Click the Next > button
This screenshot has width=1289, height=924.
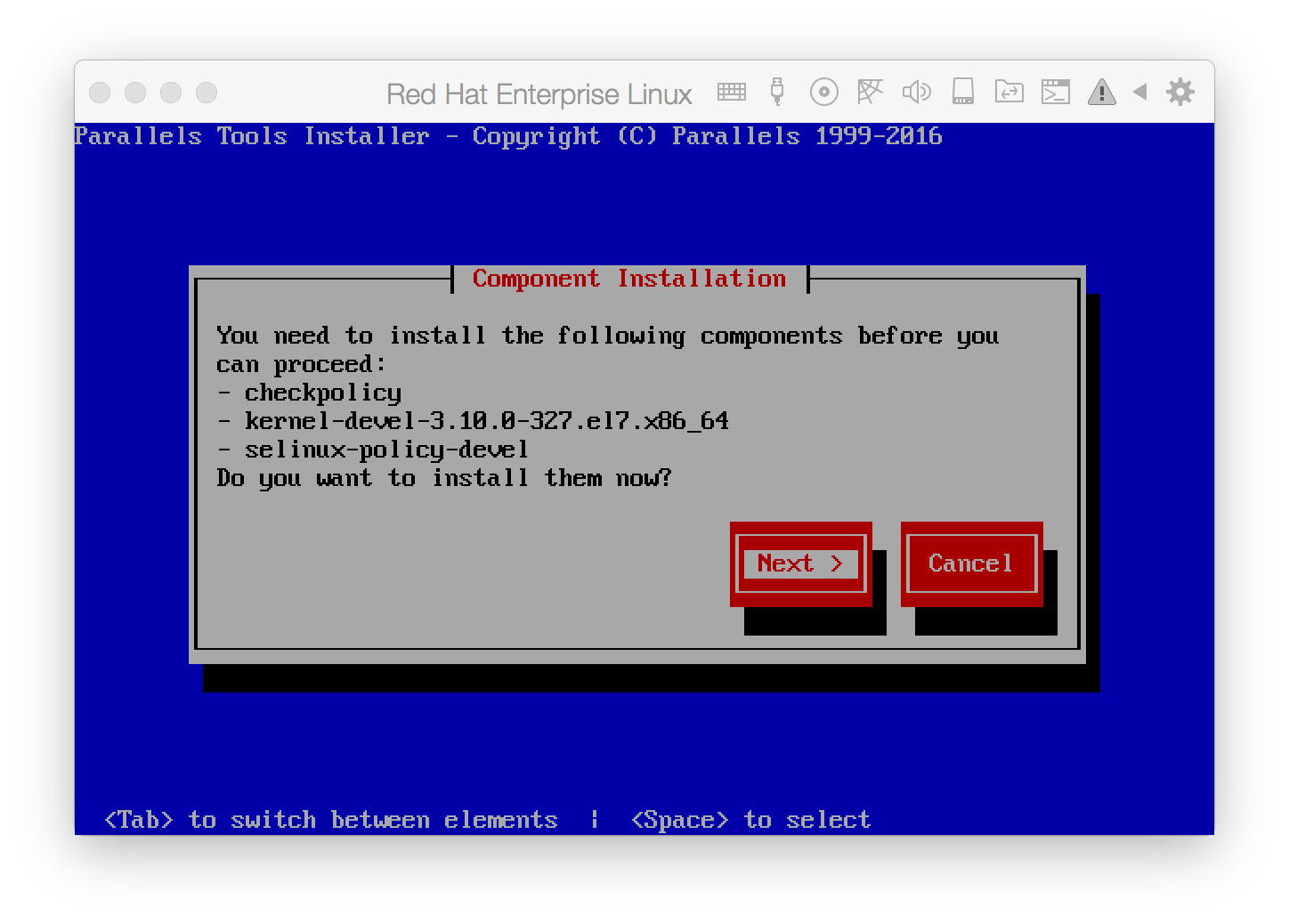tap(800, 563)
